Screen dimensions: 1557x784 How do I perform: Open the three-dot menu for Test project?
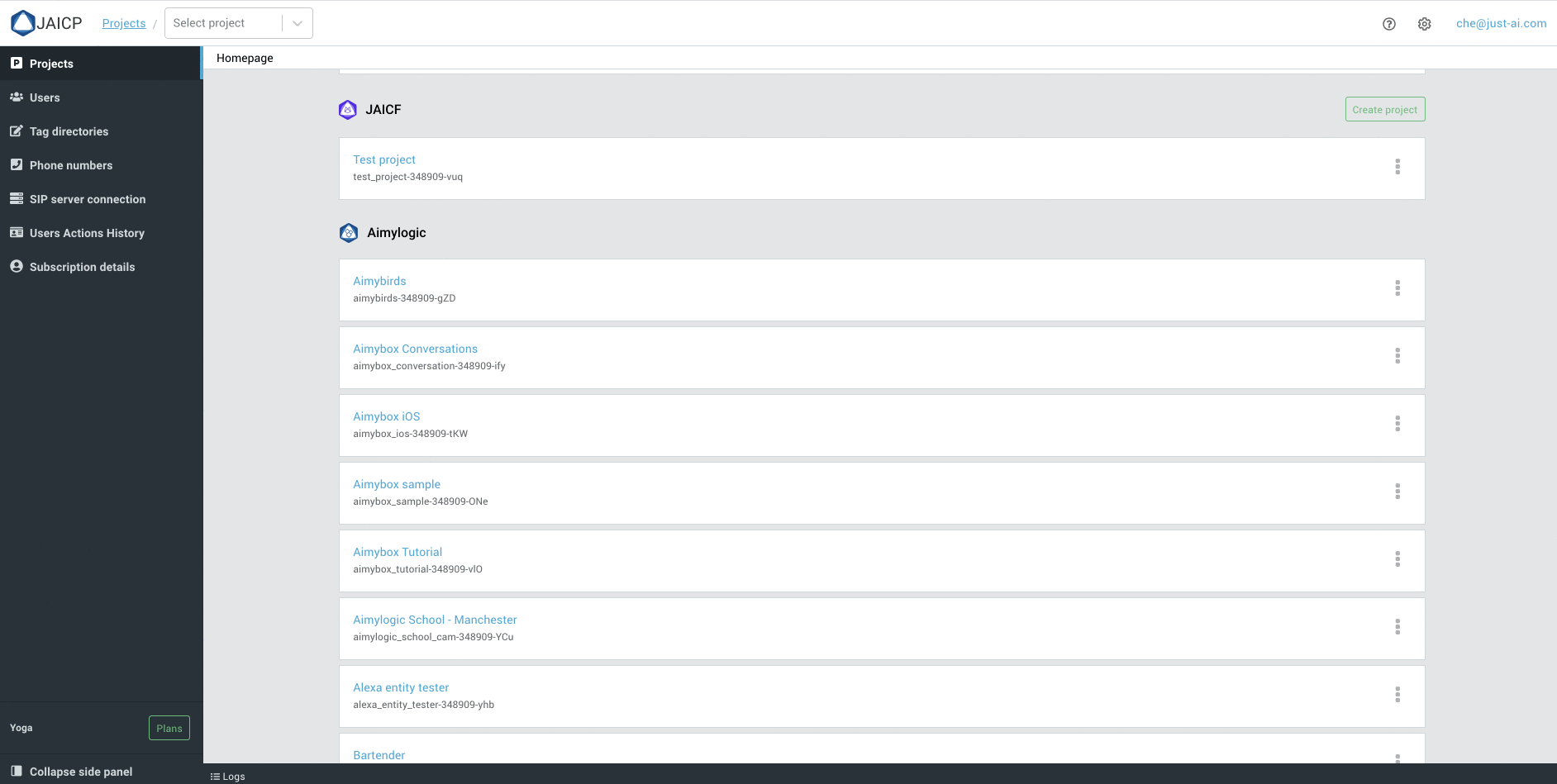[1397, 167]
